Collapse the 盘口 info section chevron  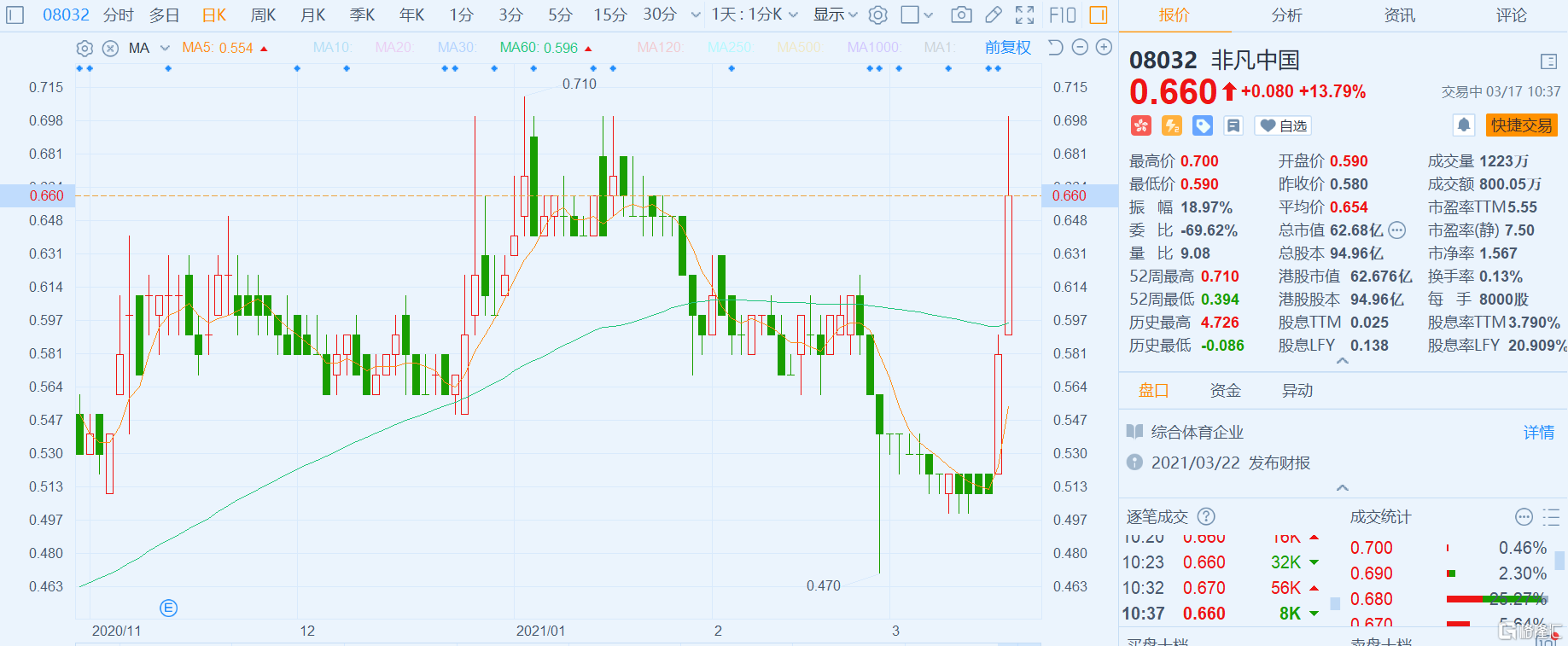pyautogui.click(x=1342, y=488)
